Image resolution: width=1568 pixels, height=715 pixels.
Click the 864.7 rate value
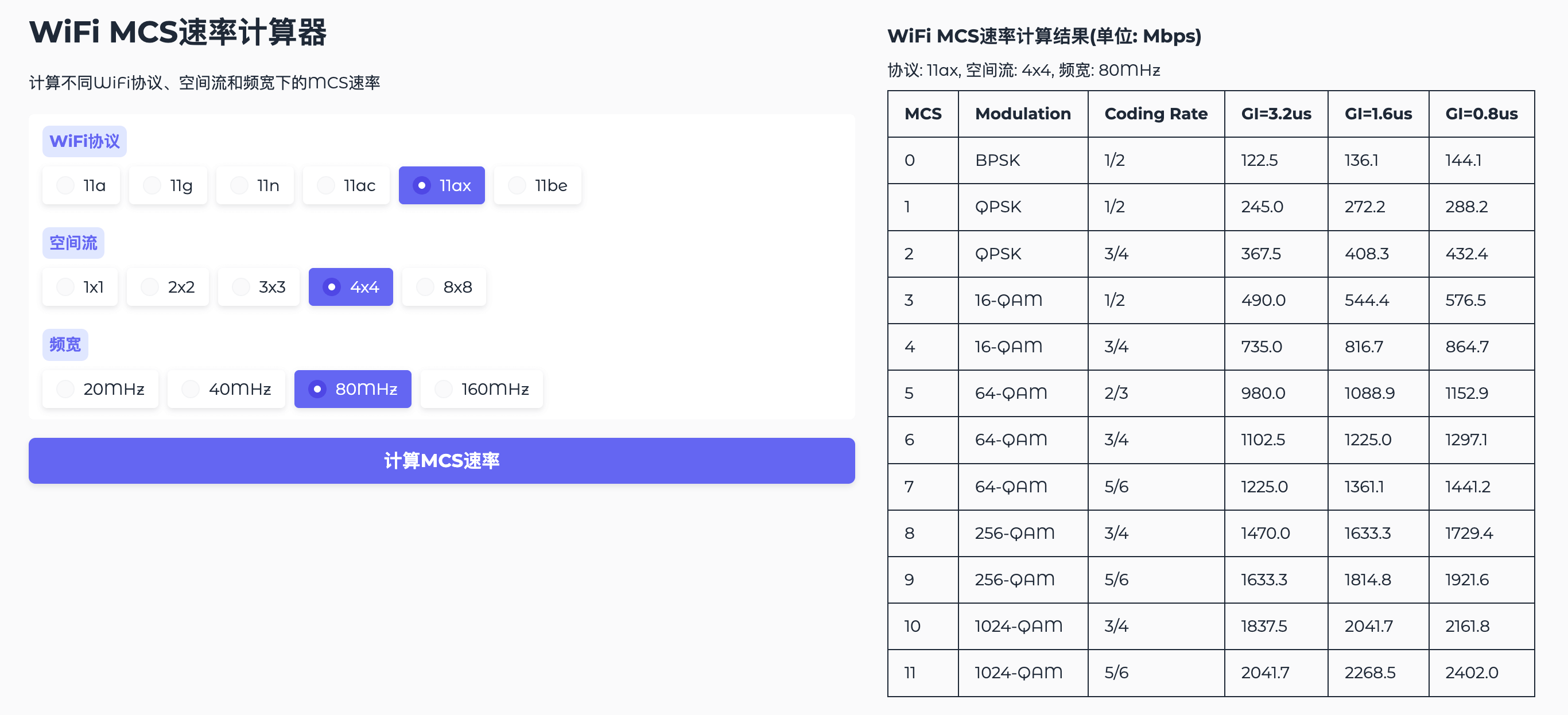(1482, 347)
